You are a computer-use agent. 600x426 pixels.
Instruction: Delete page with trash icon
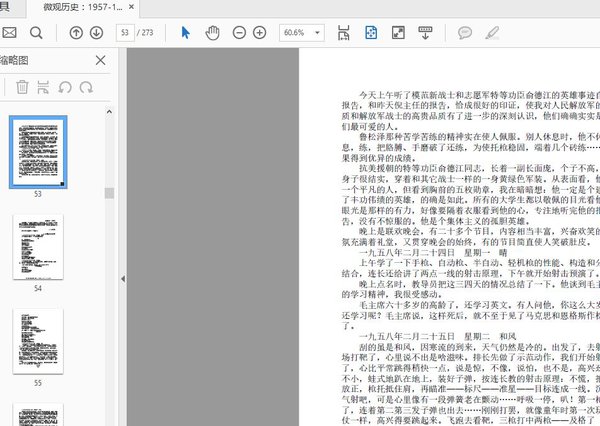click(22, 87)
